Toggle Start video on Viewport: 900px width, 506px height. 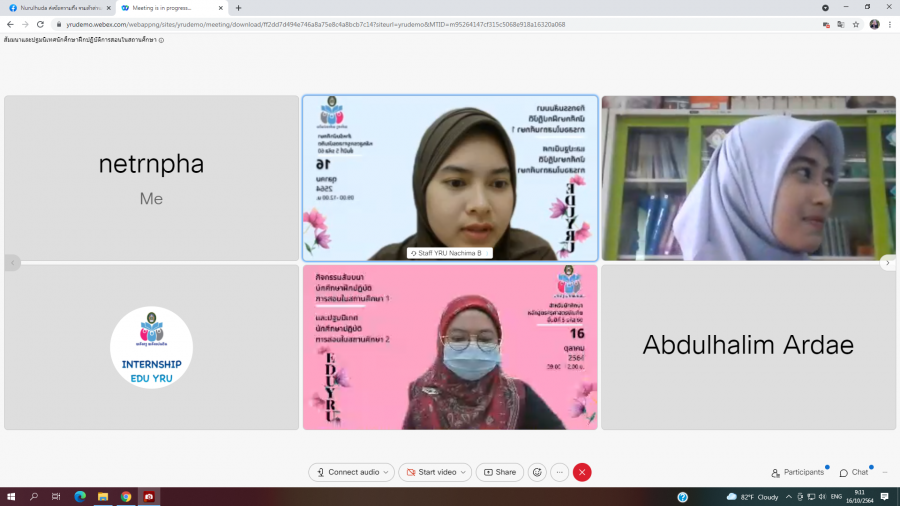434,472
